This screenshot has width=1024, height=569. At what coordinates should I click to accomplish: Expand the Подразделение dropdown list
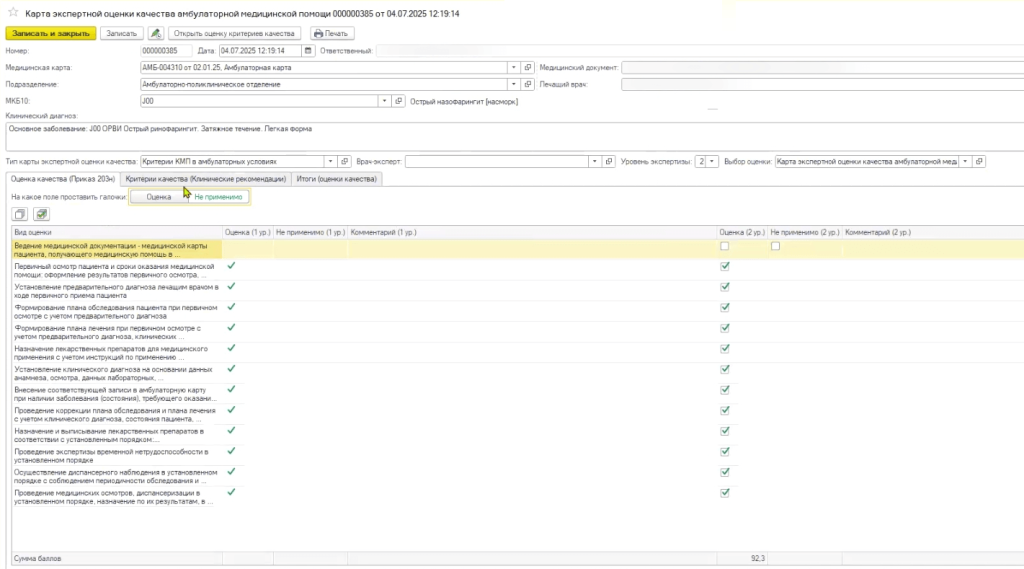pos(514,84)
